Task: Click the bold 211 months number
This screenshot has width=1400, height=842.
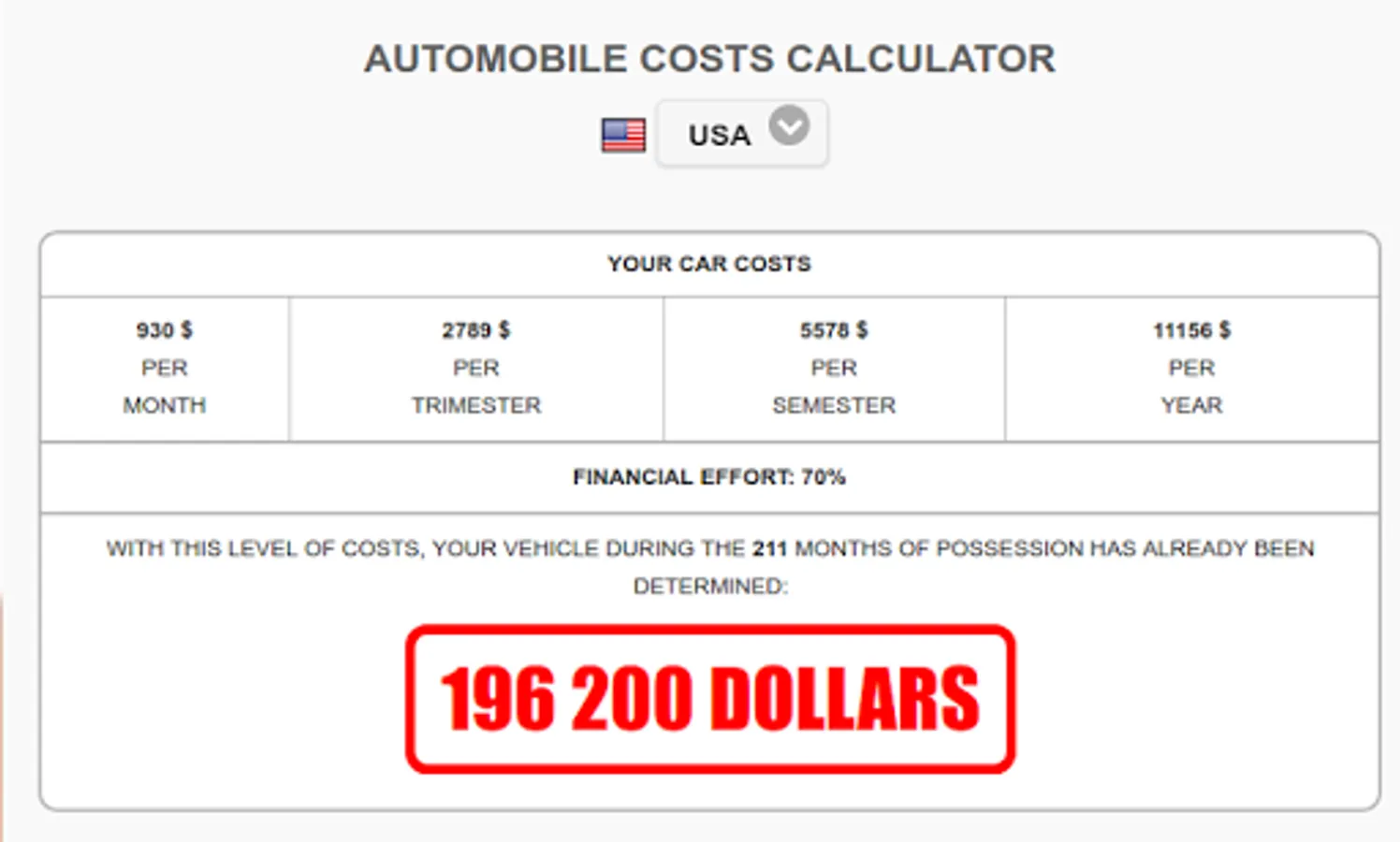Action: click(x=769, y=548)
